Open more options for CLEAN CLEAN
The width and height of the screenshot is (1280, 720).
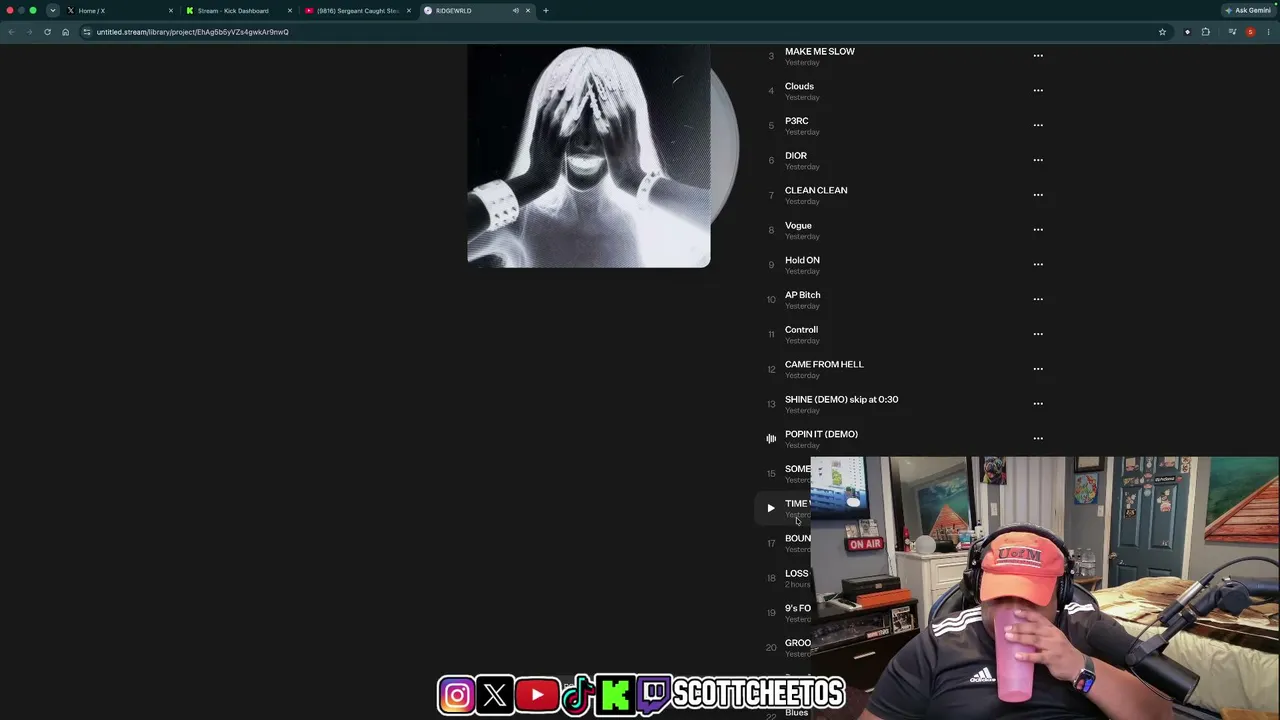point(1038,195)
